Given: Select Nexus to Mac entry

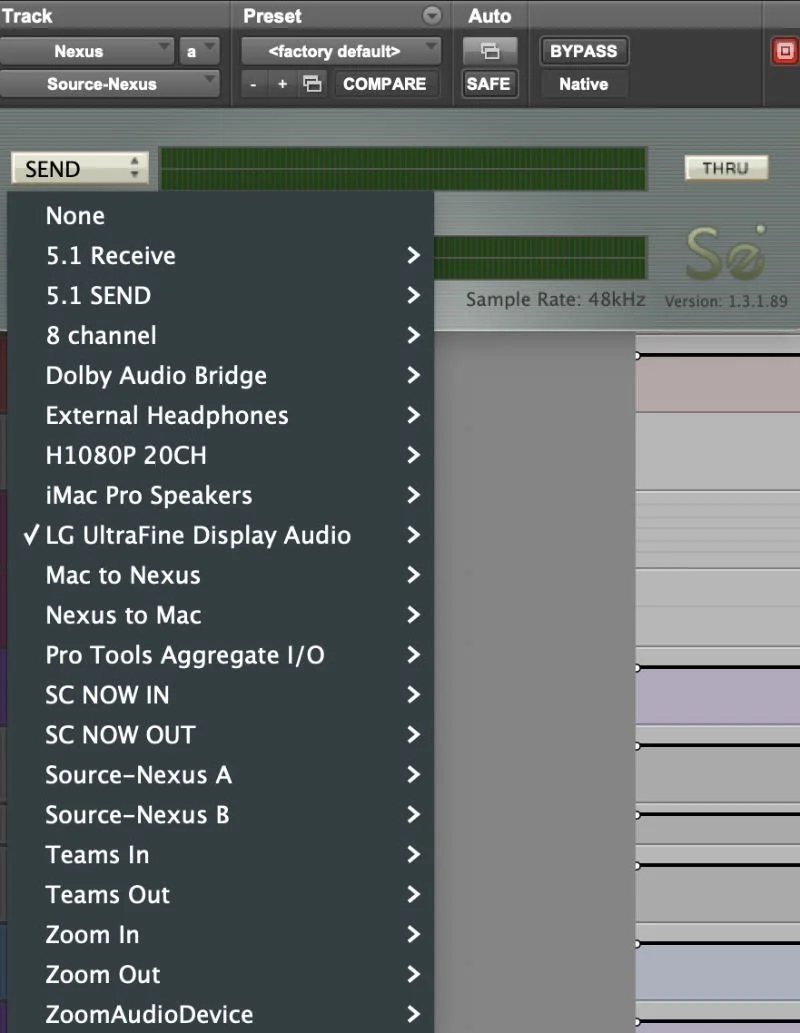Looking at the screenshot, I should tap(221, 615).
